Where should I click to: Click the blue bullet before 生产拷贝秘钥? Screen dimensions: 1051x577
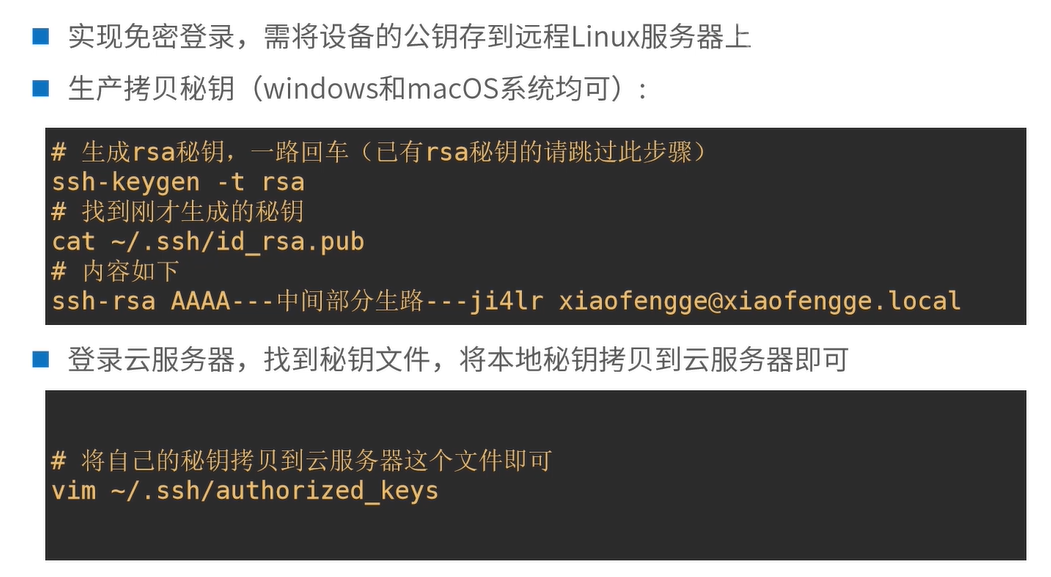[40, 89]
